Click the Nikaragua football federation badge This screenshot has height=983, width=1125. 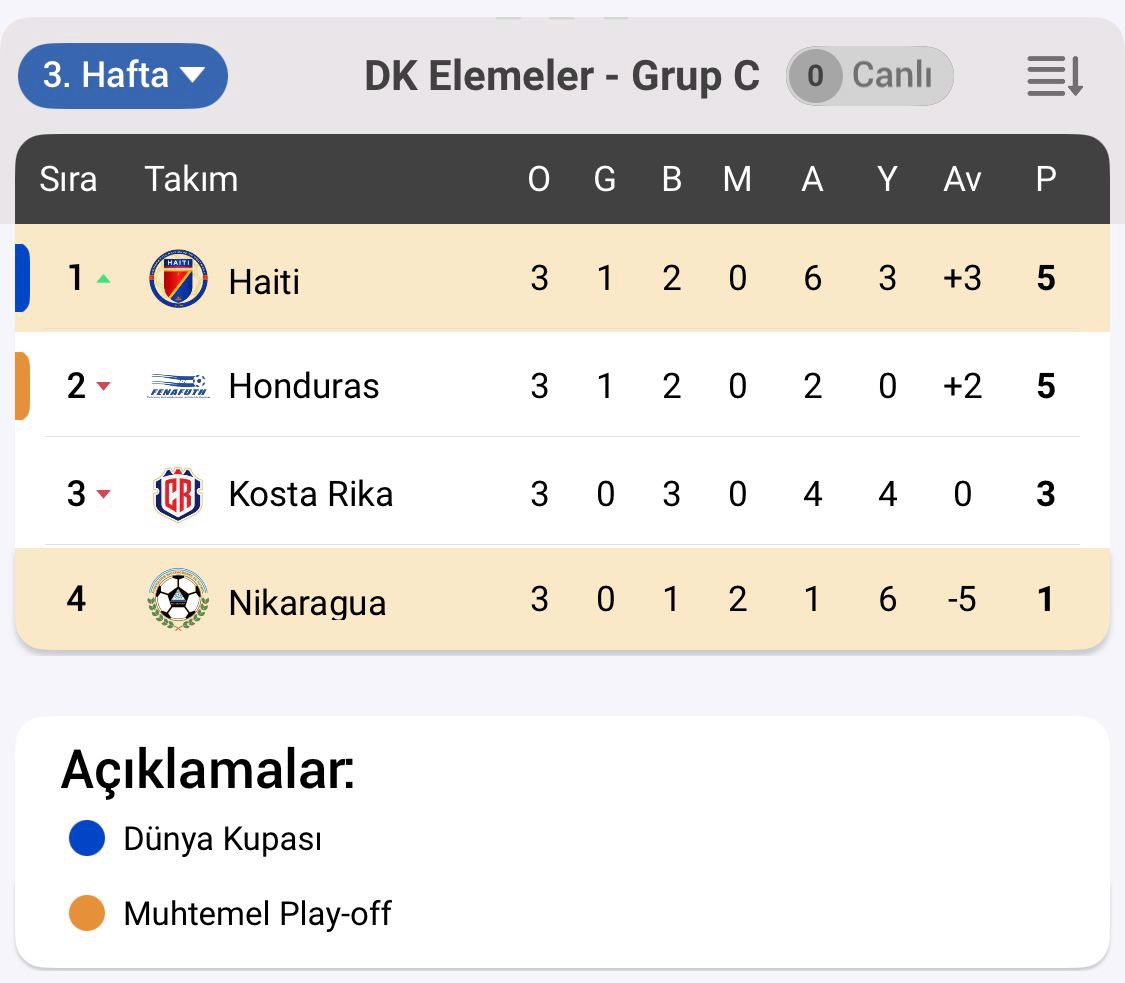pyautogui.click(x=178, y=600)
